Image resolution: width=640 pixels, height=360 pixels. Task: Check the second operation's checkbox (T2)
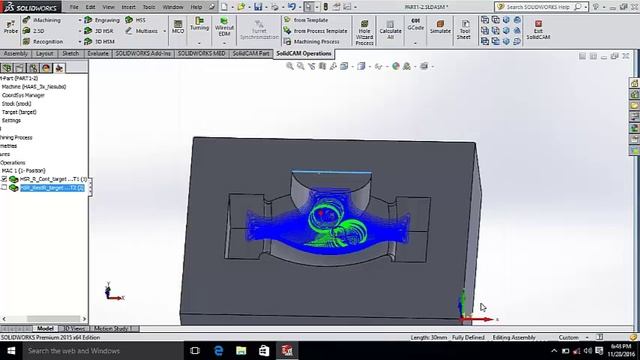(x=4, y=187)
